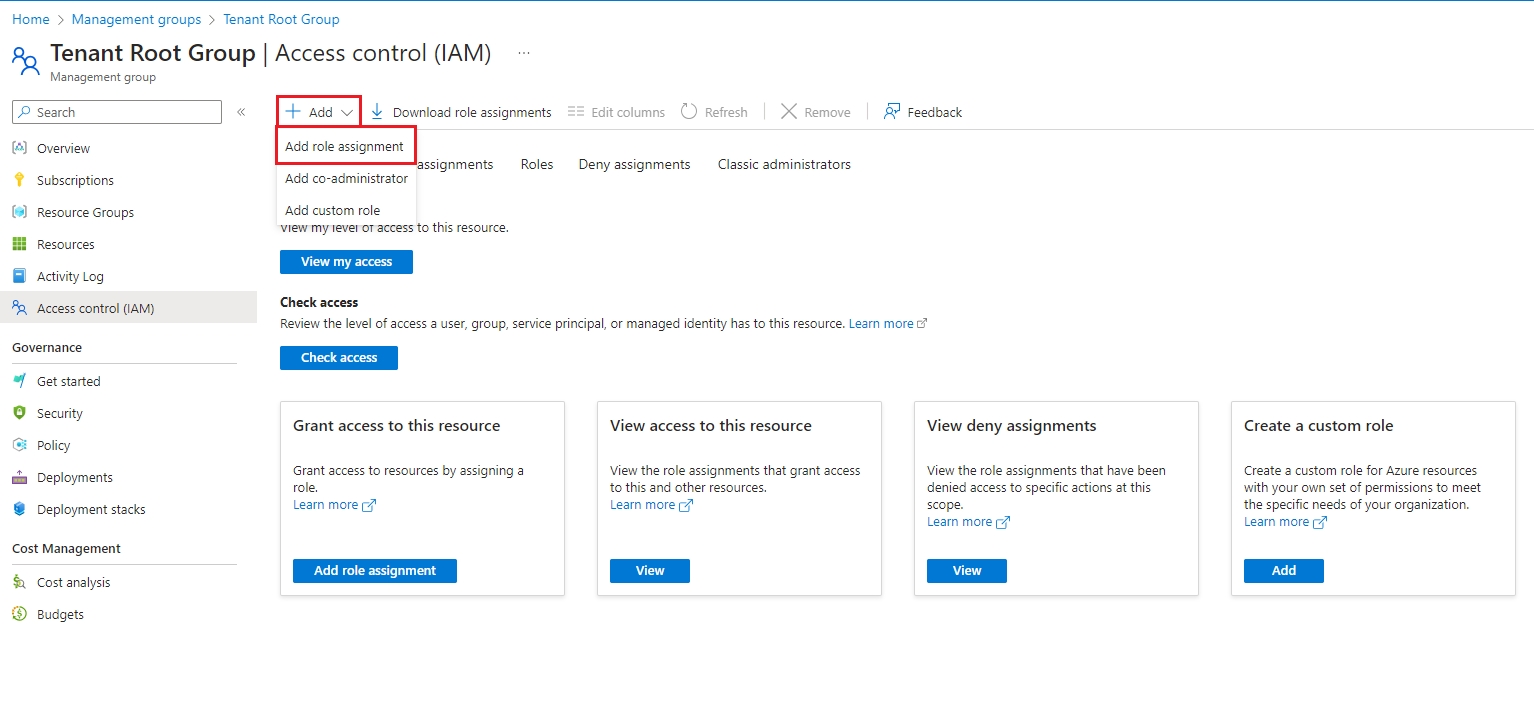1534x712 pixels.
Task: Click the Feedback toolbar icon
Action: click(892, 112)
